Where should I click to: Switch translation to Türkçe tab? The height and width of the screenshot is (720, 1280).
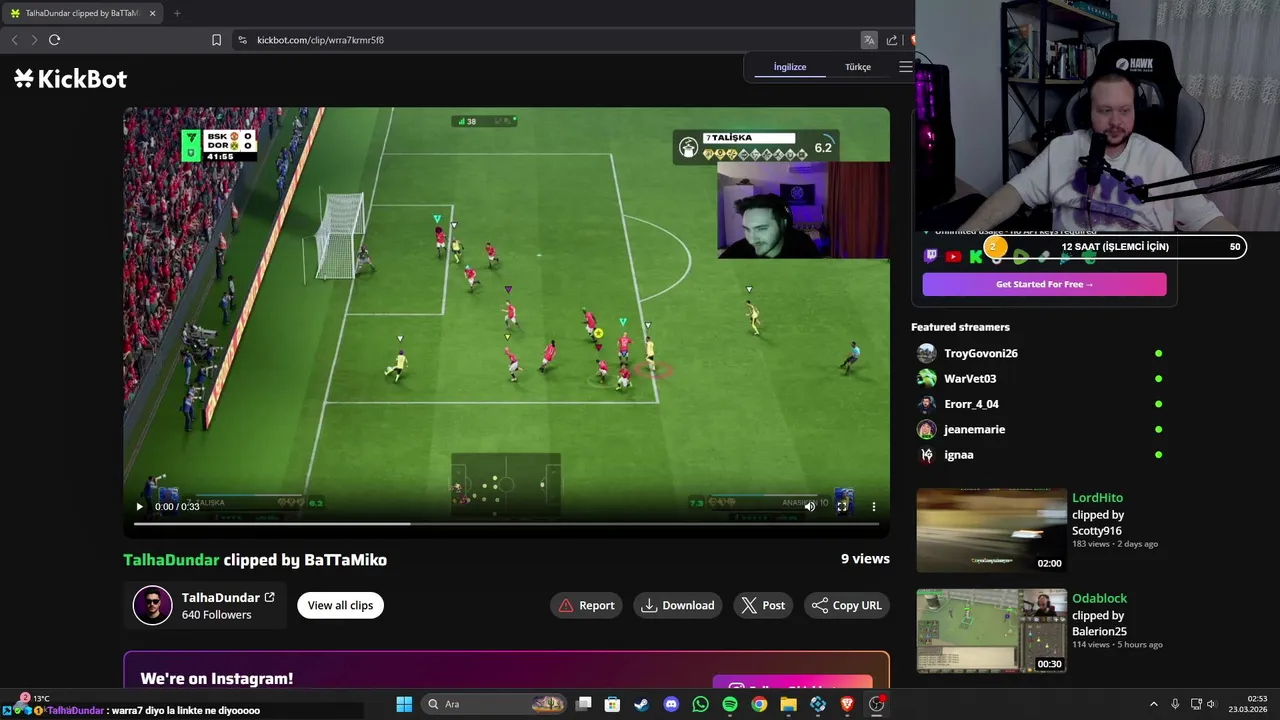858,67
